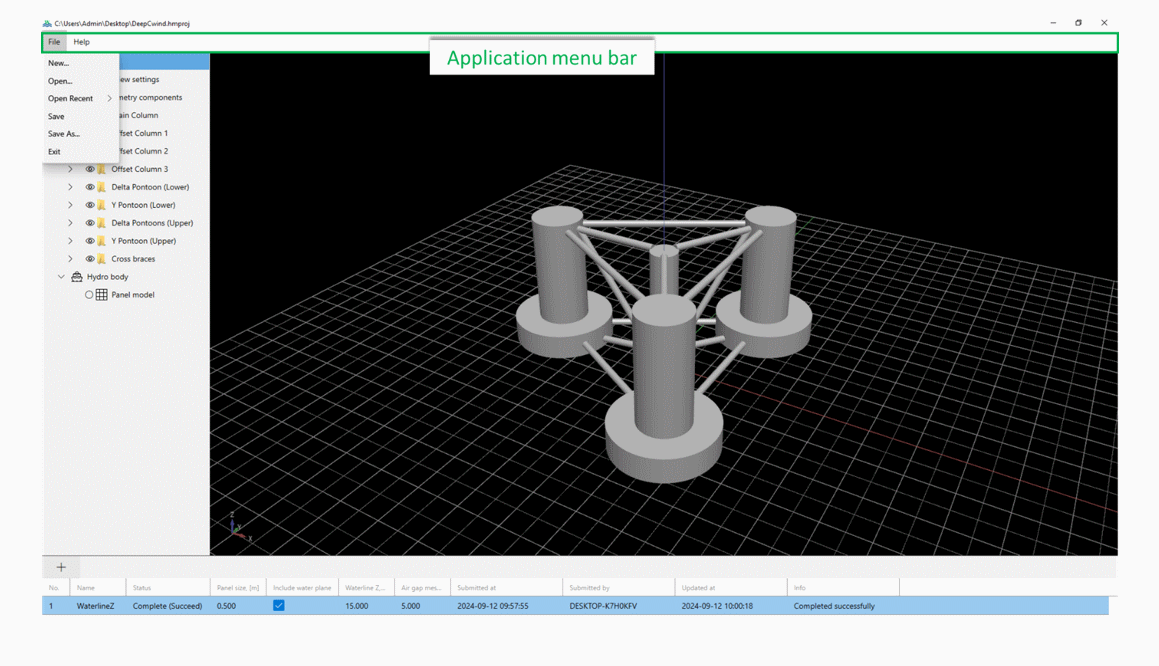Image resolution: width=1159 pixels, height=666 pixels.
Task: Click the Include water plane column header
Action: pos(302,588)
